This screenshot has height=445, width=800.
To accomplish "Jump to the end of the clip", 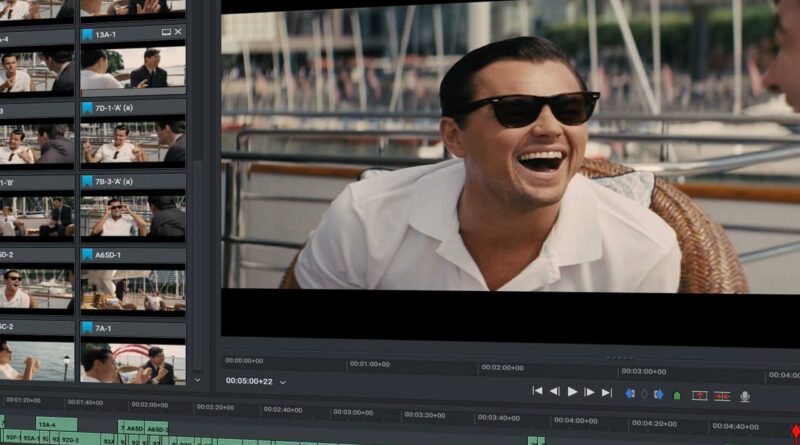I will [x=607, y=393].
